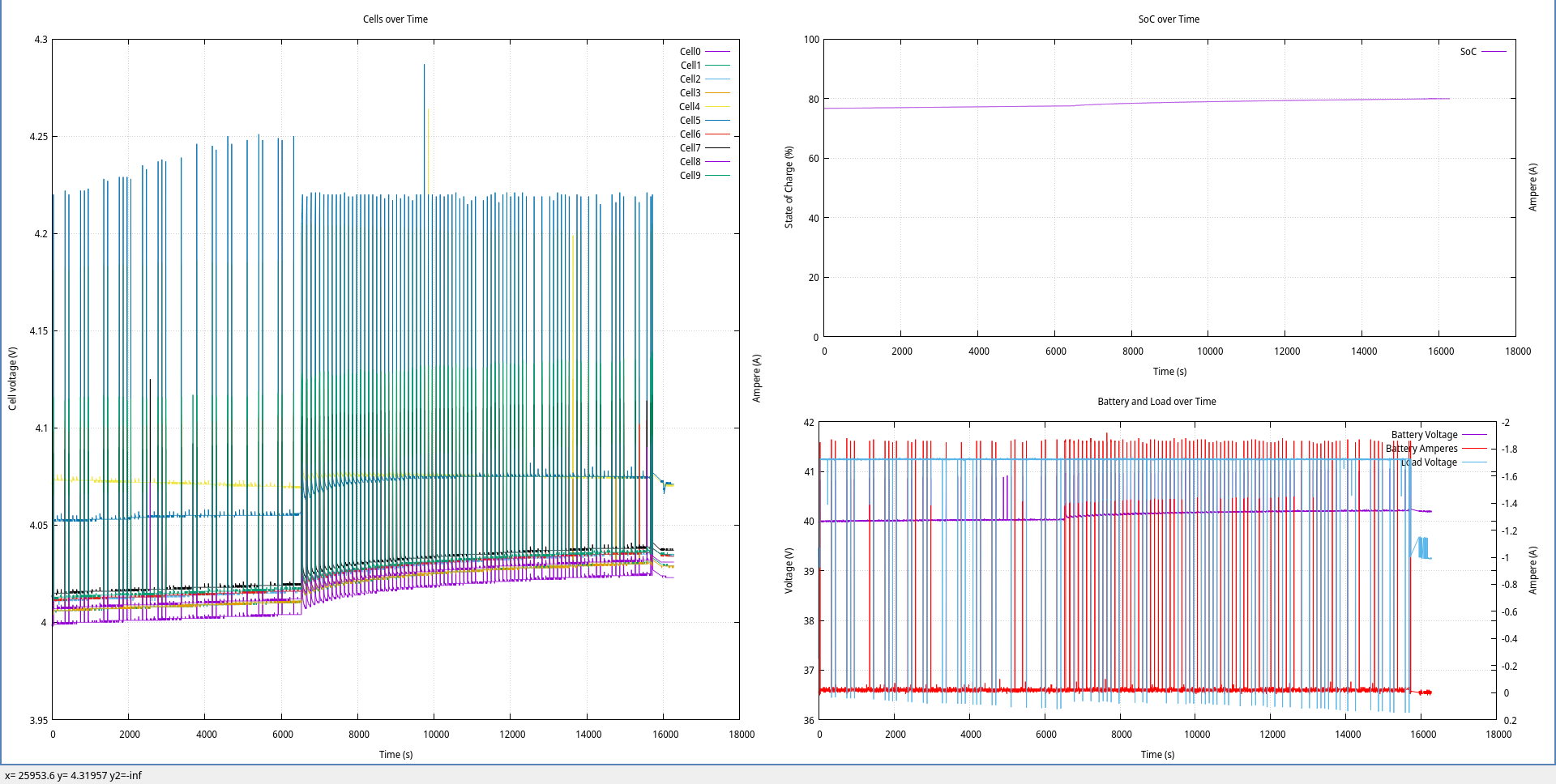The image size is (1556, 784).
Task: Hide Battery Voltage curve via legend
Action: [x=1424, y=434]
